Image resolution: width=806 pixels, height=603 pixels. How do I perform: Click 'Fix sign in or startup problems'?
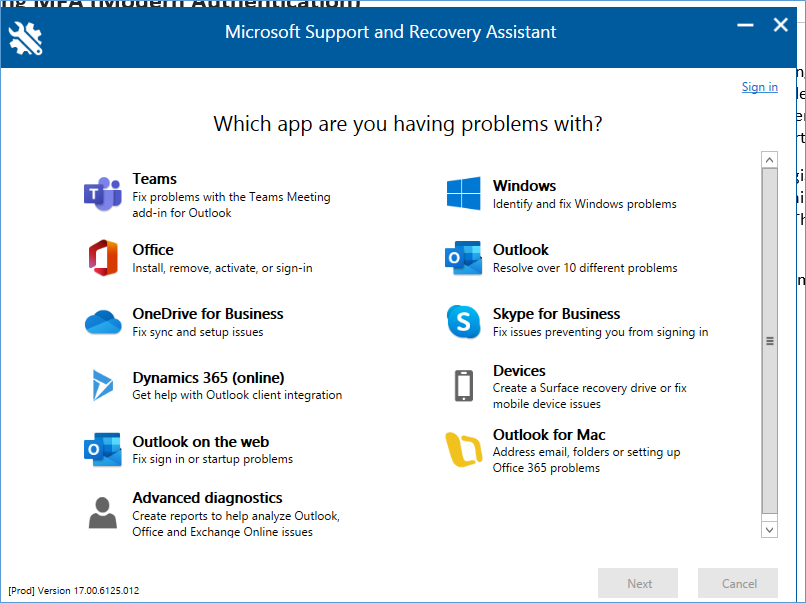point(213,459)
